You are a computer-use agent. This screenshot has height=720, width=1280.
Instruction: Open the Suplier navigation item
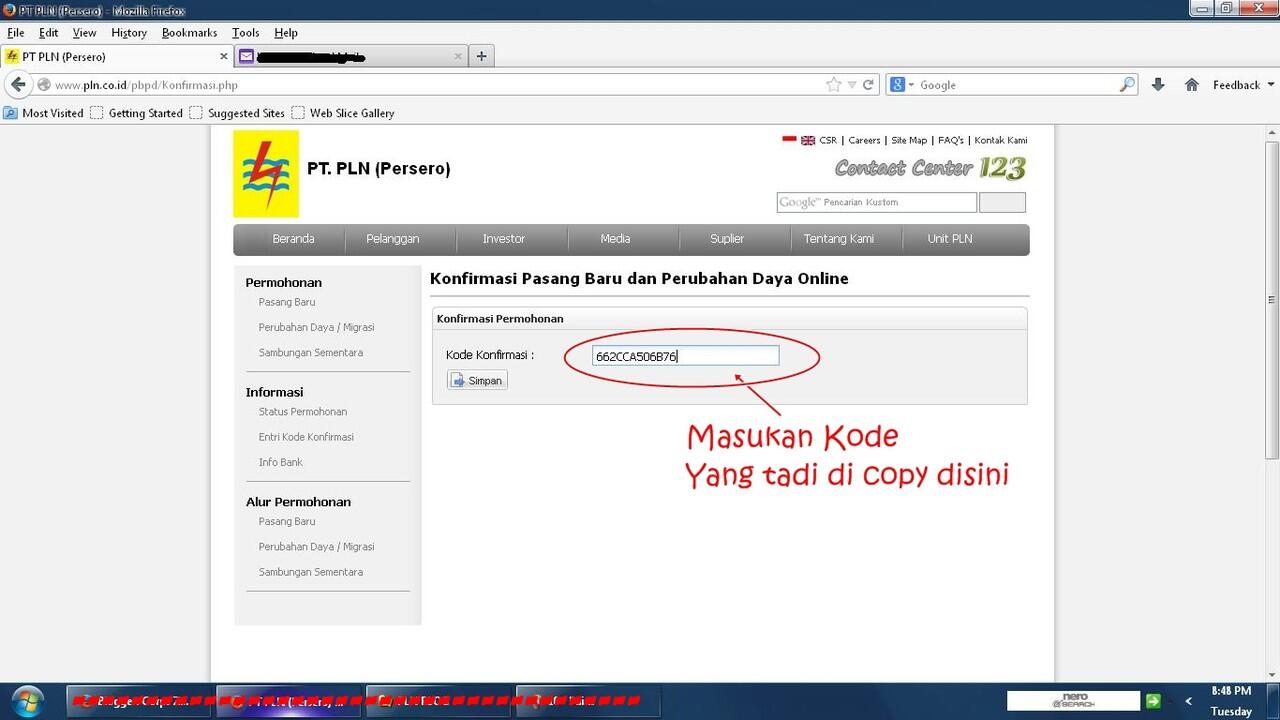pos(727,239)
